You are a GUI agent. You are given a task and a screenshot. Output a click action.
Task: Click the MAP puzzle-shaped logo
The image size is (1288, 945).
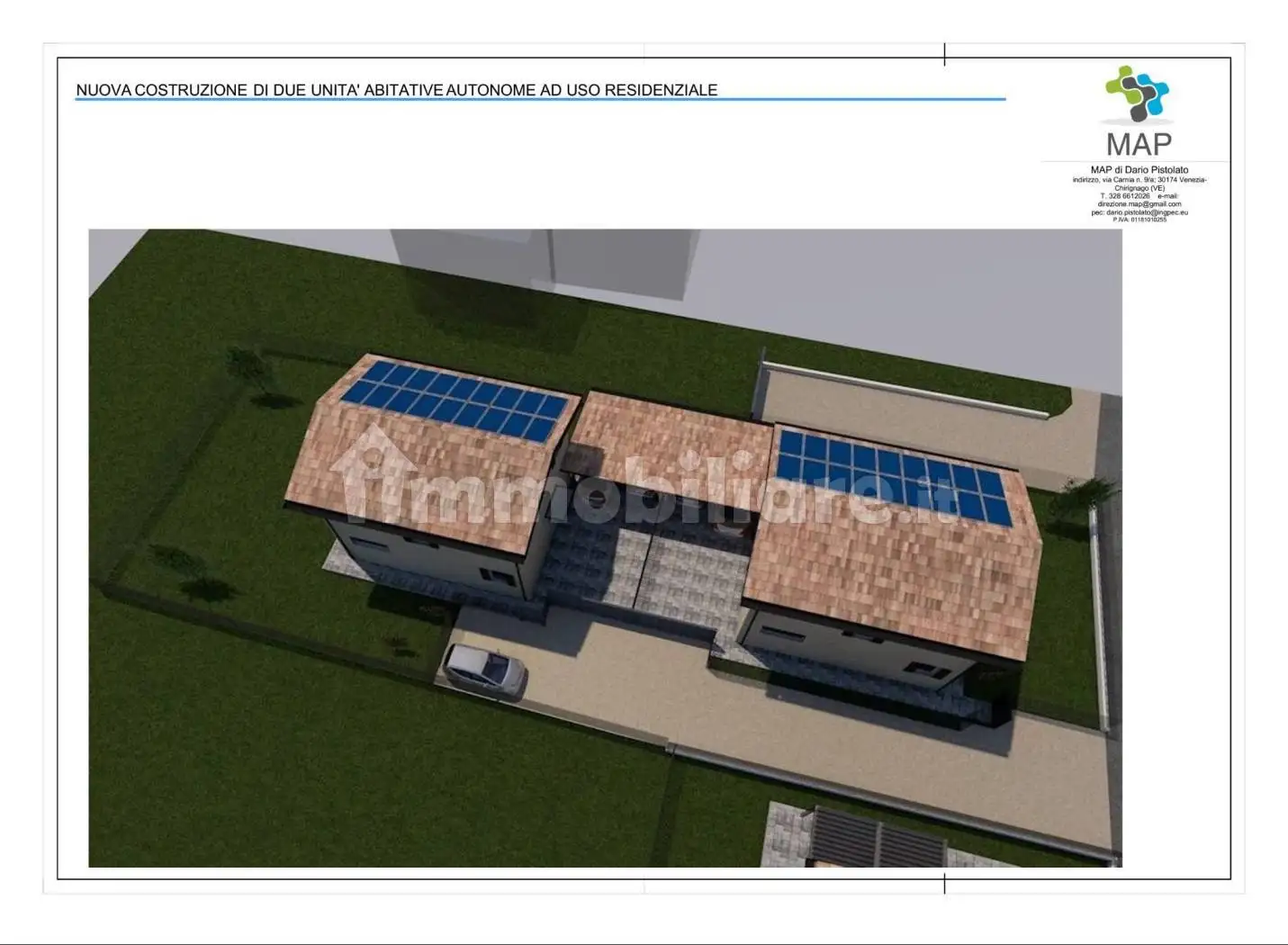(x=1137, y=92)
